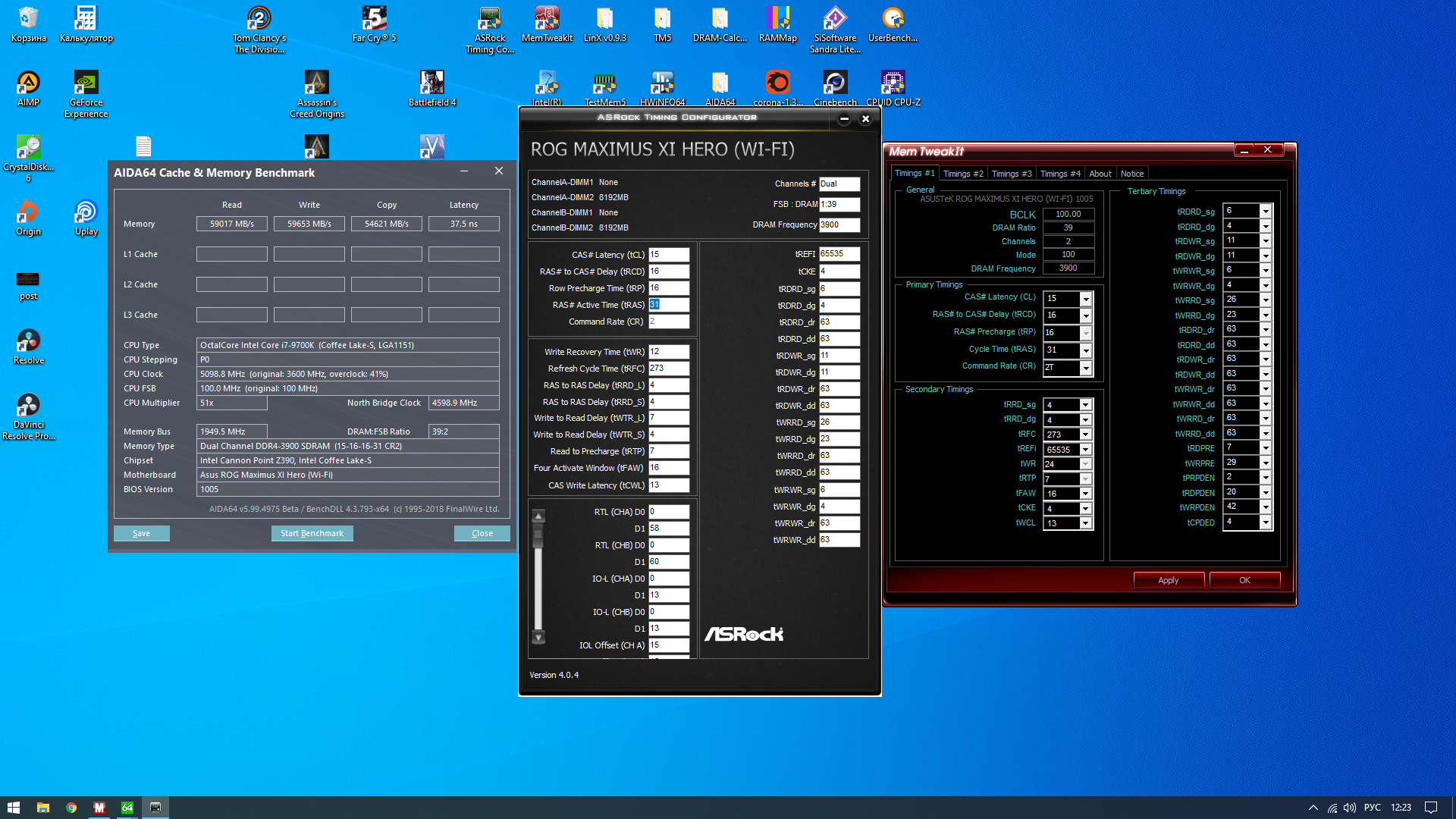1456x819 pixels.
Task: Open Chrome from the taskbar
Action: click(71, 808)
